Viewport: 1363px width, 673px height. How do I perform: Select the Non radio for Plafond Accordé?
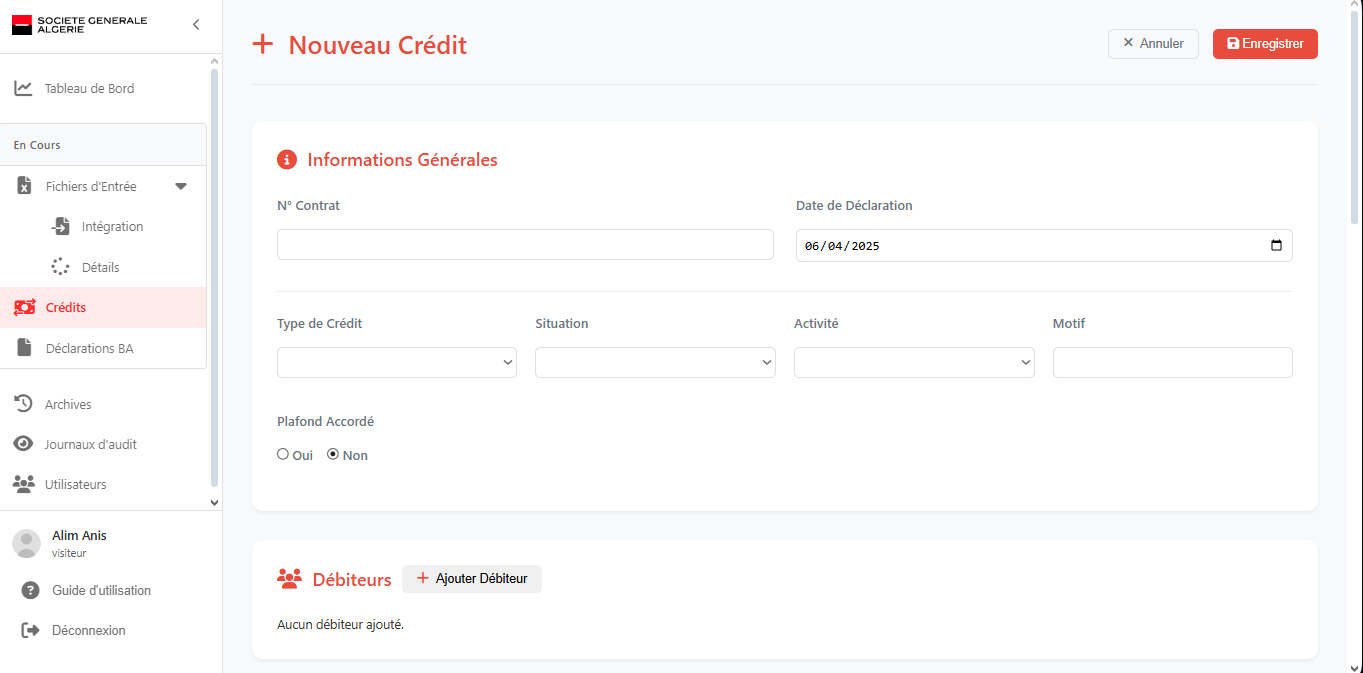[332, 453]
